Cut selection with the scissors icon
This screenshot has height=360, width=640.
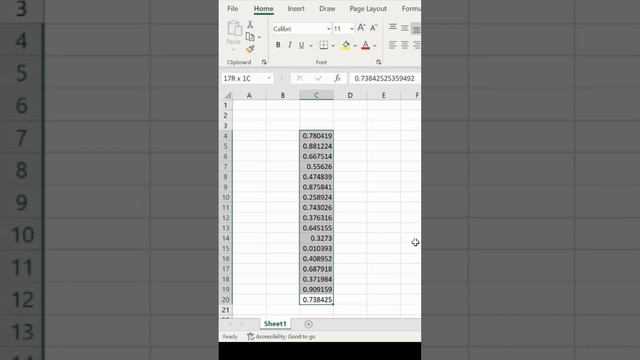(x=250, y=25)
